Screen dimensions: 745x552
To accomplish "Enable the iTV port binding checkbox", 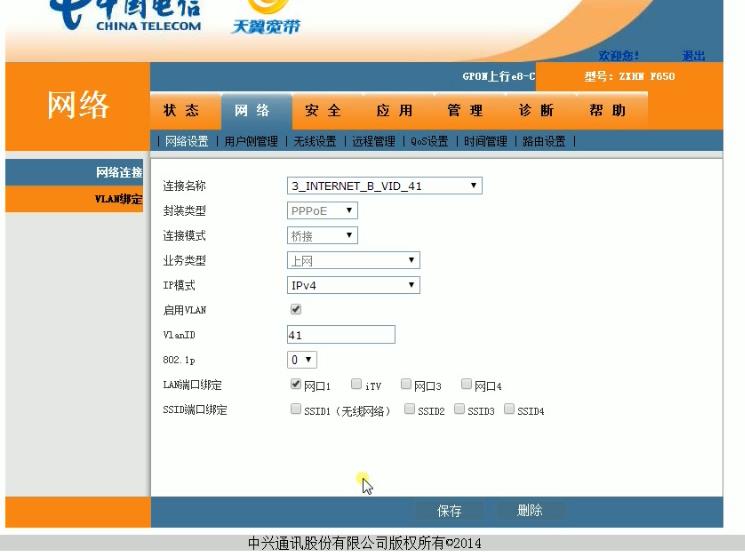I will (x=356, y=384).
